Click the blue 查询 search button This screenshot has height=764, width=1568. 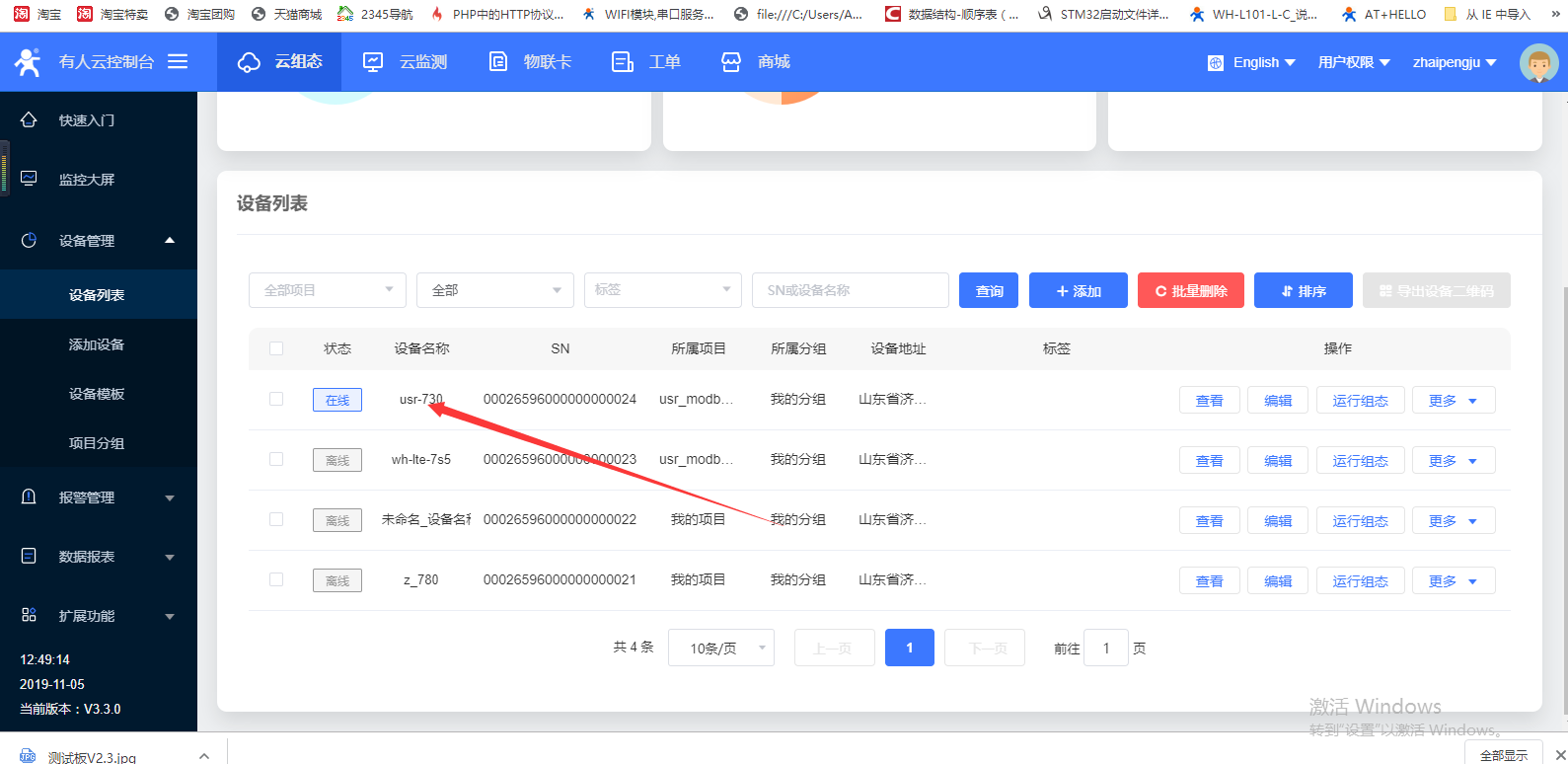coord(988,290)
